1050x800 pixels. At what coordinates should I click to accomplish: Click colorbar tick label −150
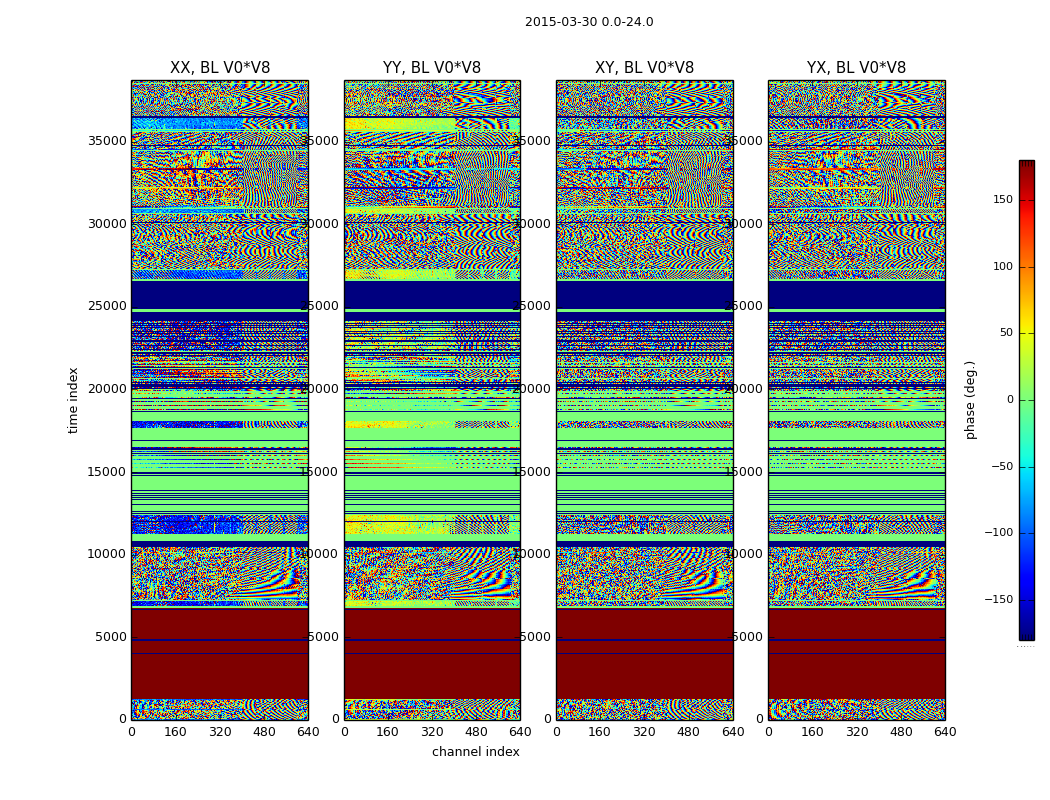[x=998, y=599]
